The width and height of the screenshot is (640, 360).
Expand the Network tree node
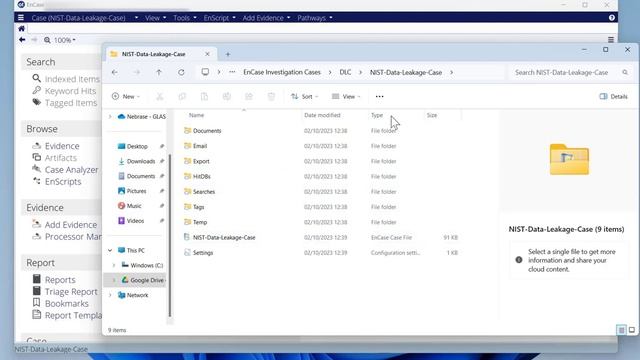(110, 295)
